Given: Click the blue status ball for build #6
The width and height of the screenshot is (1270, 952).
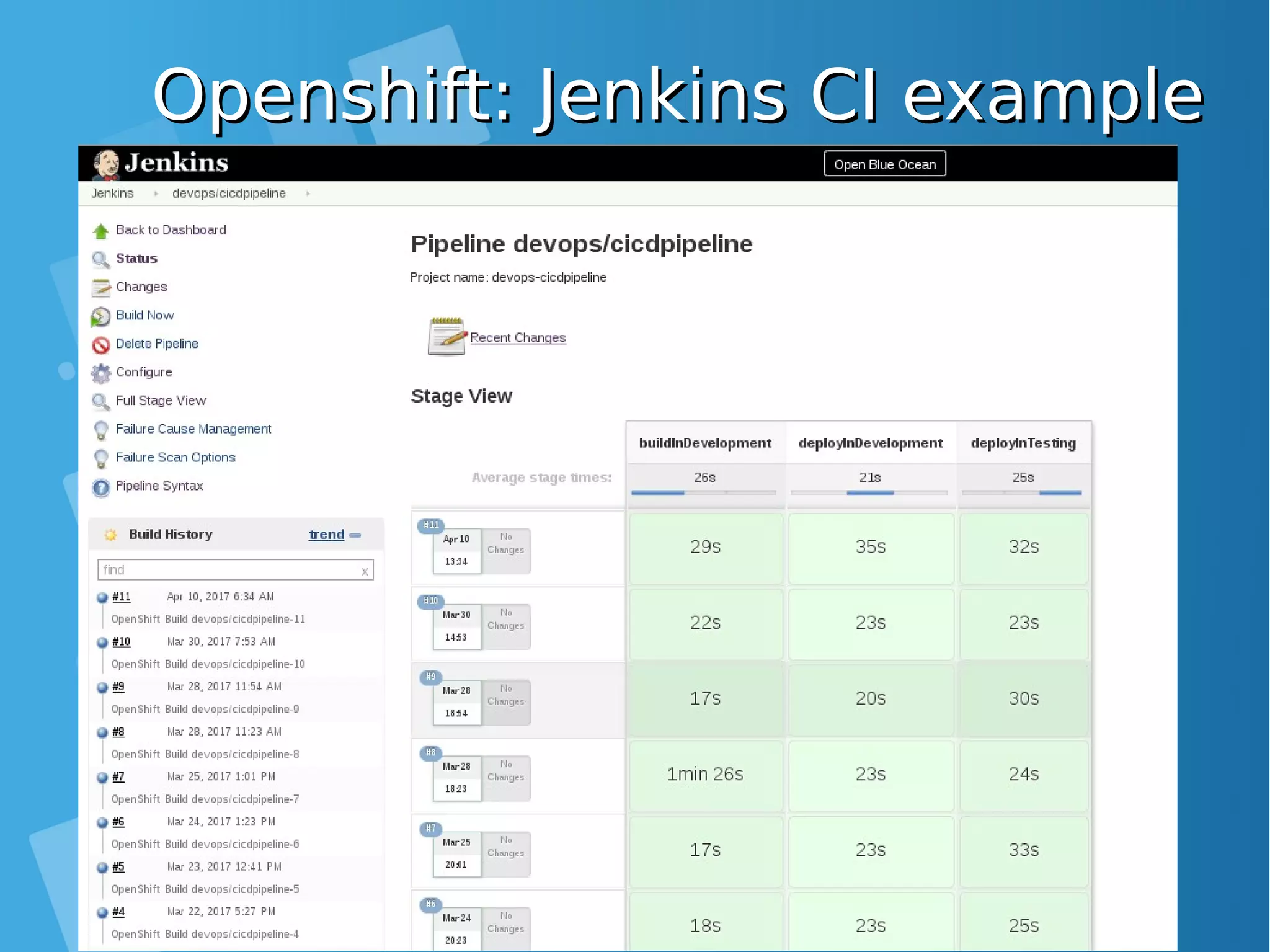Looking at the screenshot, I should pos(102,823).
